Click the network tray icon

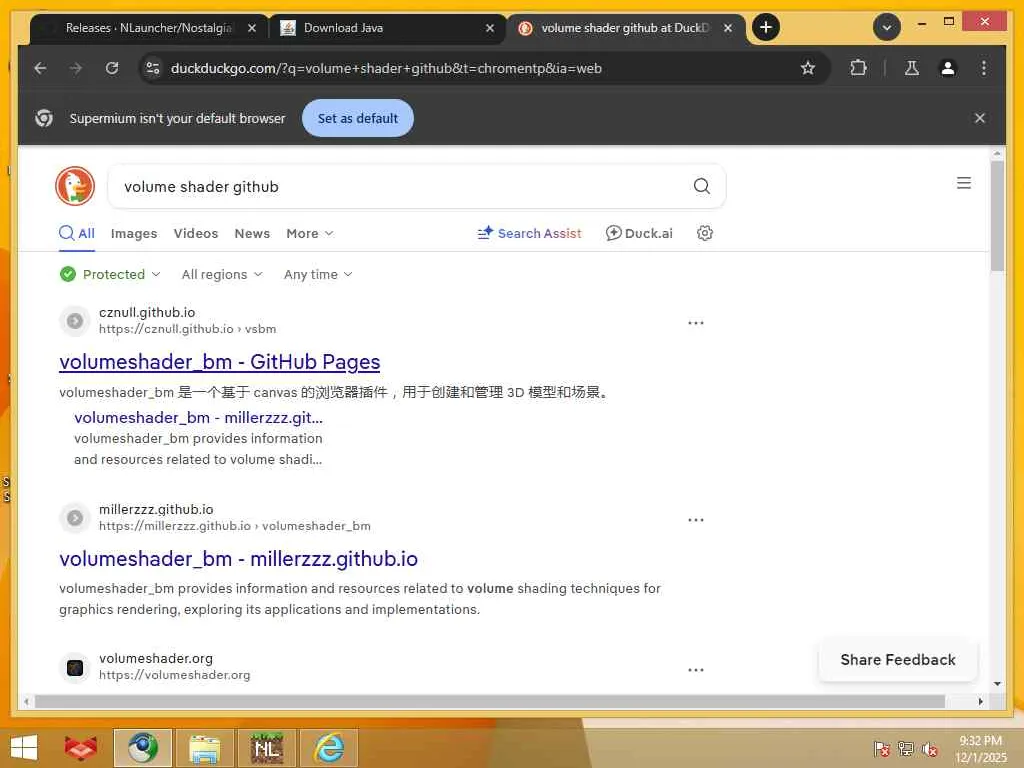coord(906,748)
